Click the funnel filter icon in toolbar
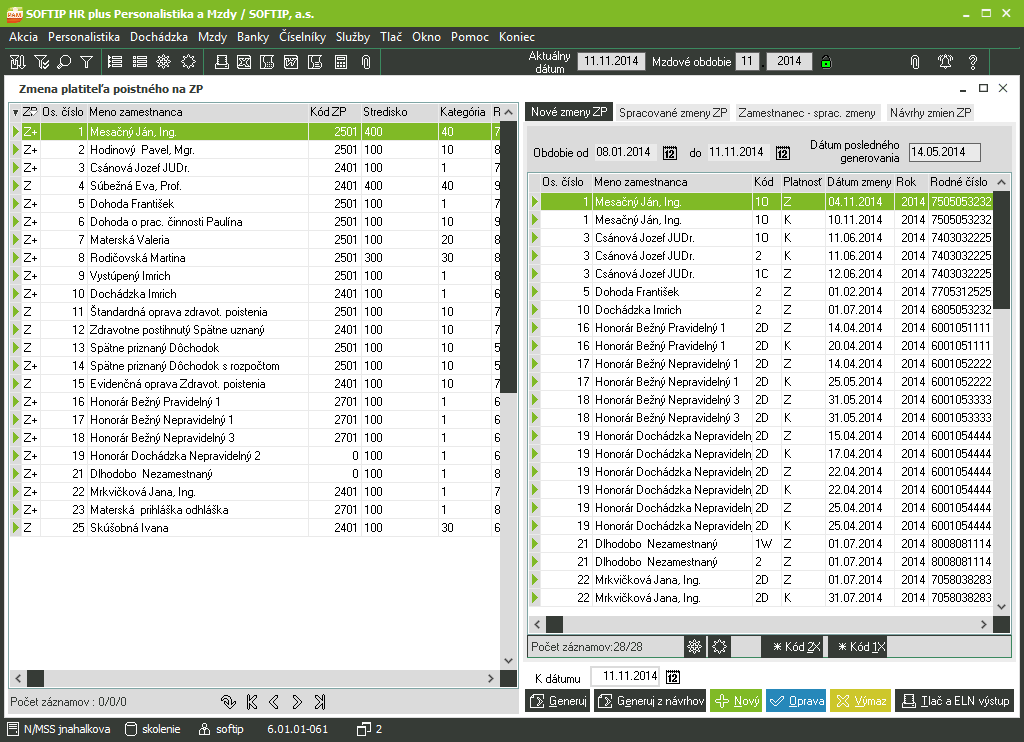This screenshot has width=1024, height=742. point(87,62)
